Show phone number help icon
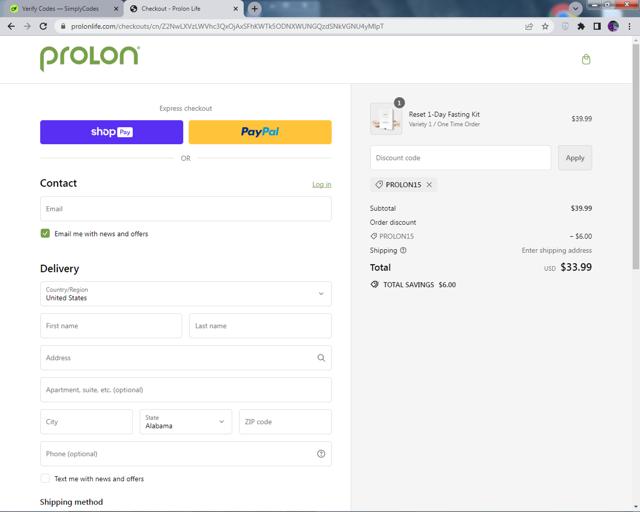 [321, 454]
